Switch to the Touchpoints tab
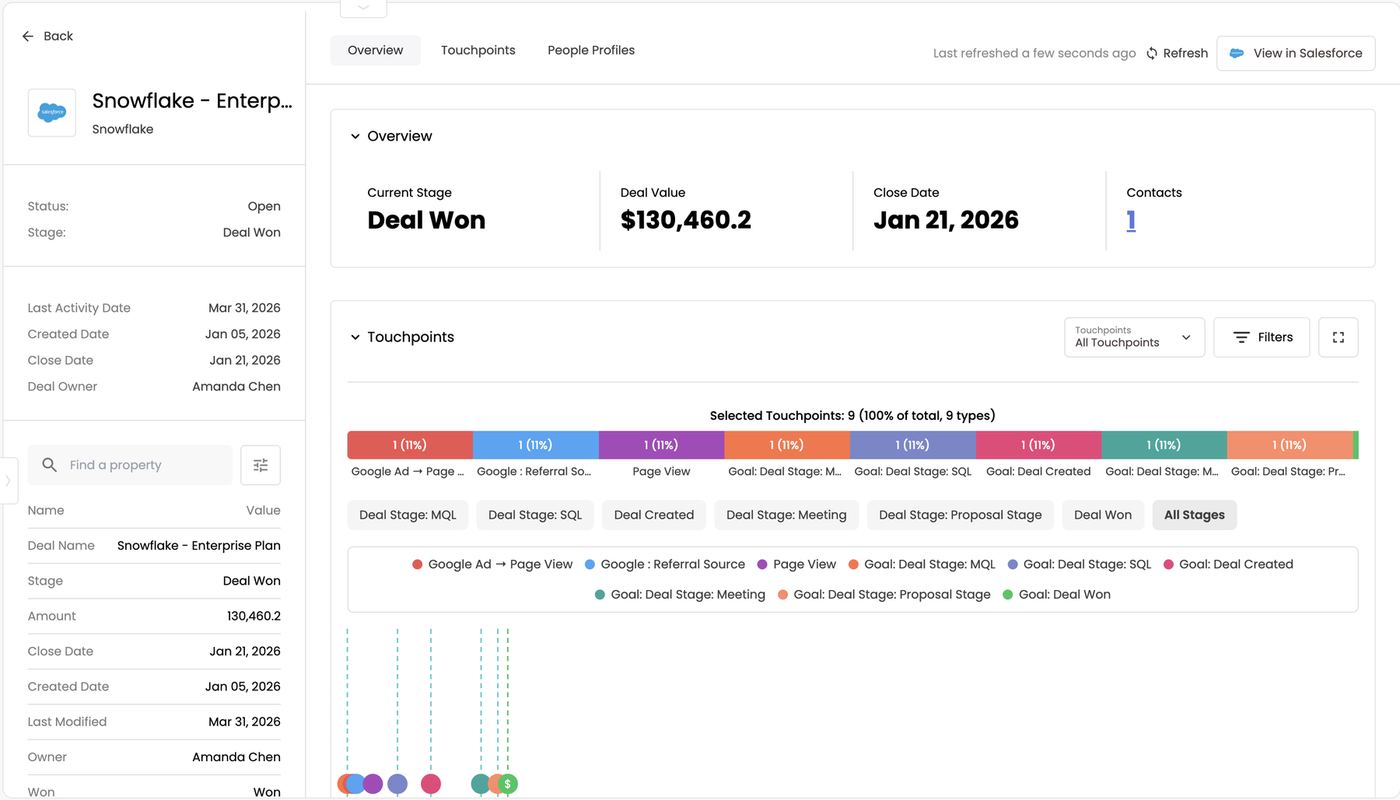 (478, 50)
